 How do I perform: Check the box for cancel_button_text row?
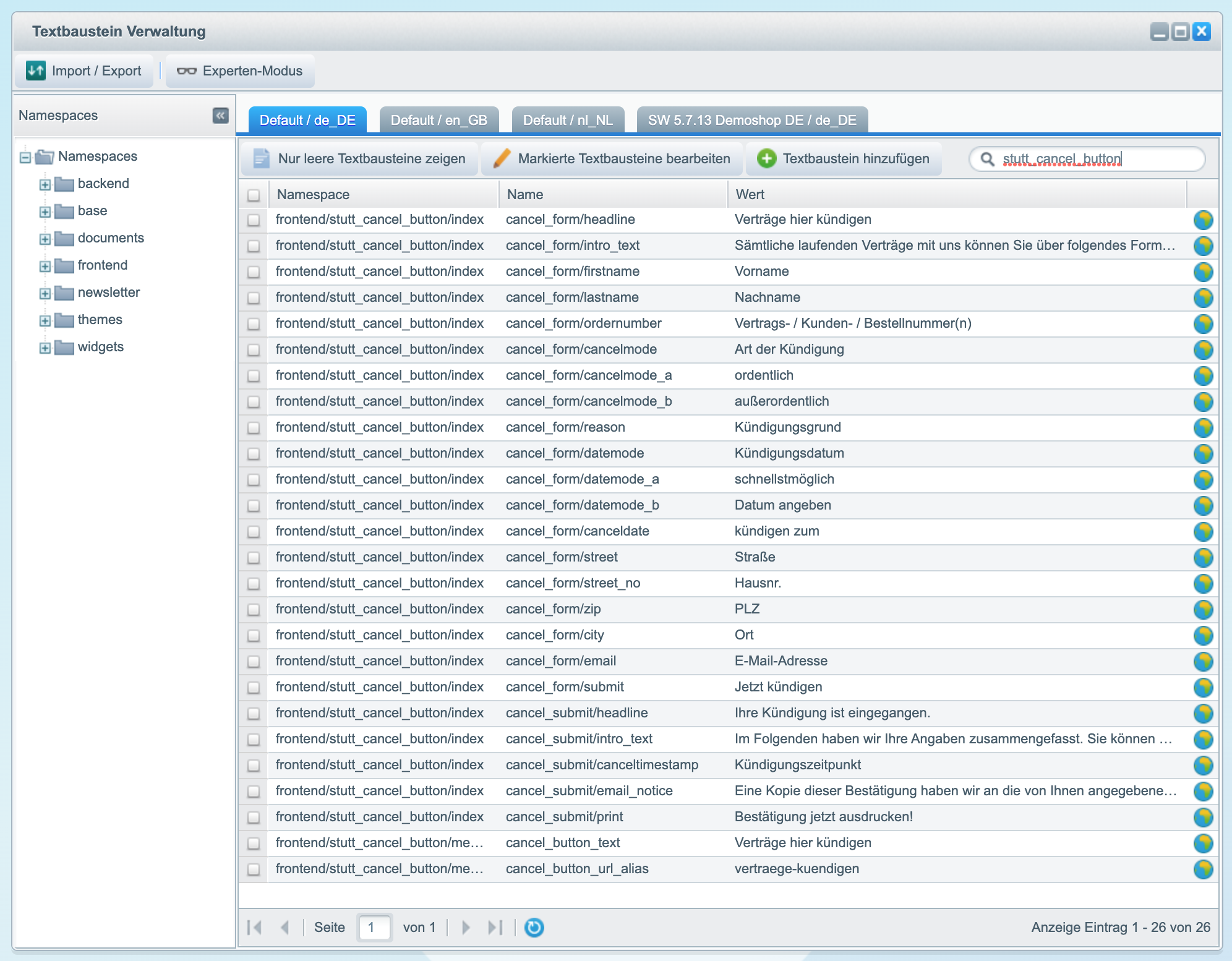coord(254,844)
